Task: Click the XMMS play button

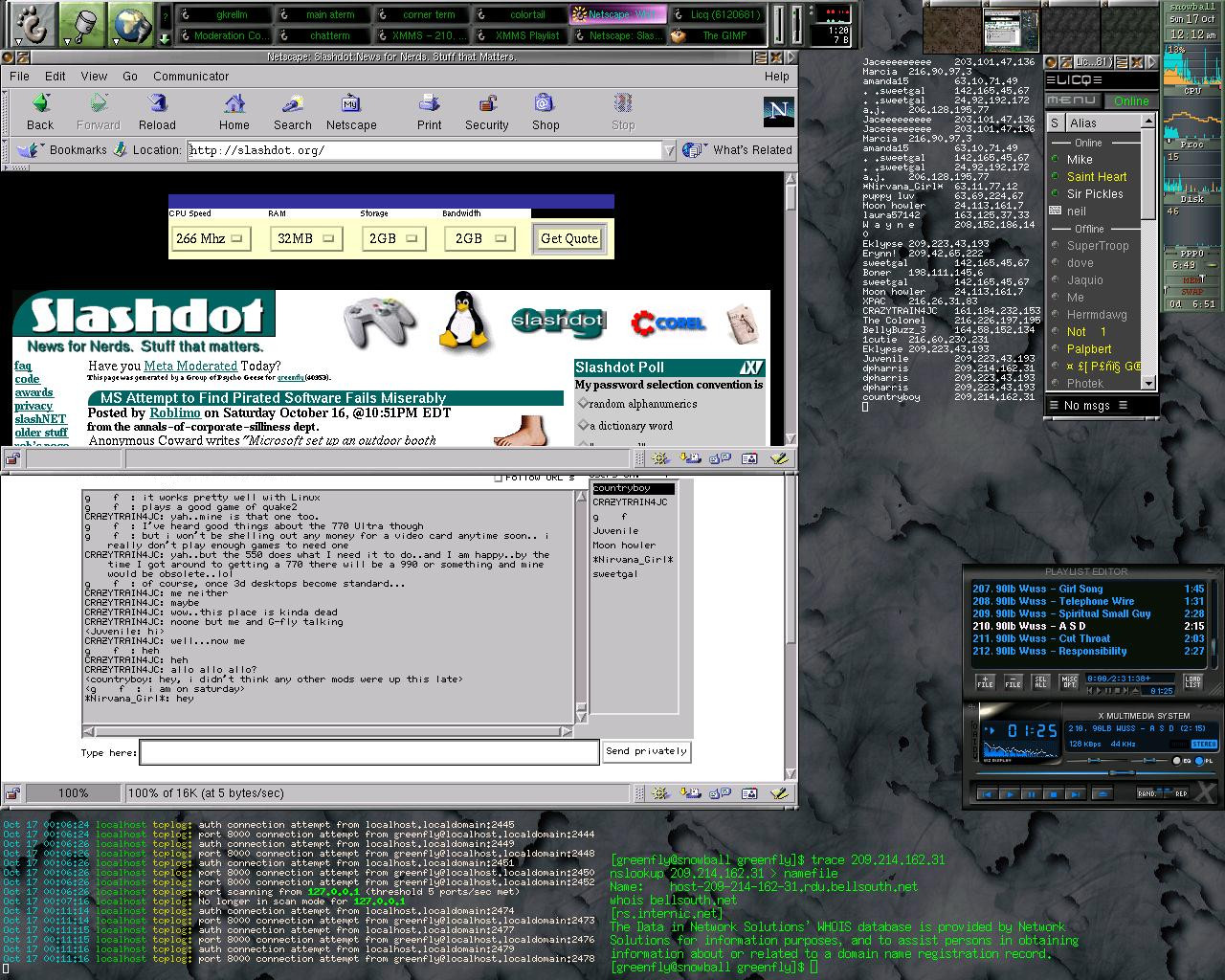Action: (1010, 794)
